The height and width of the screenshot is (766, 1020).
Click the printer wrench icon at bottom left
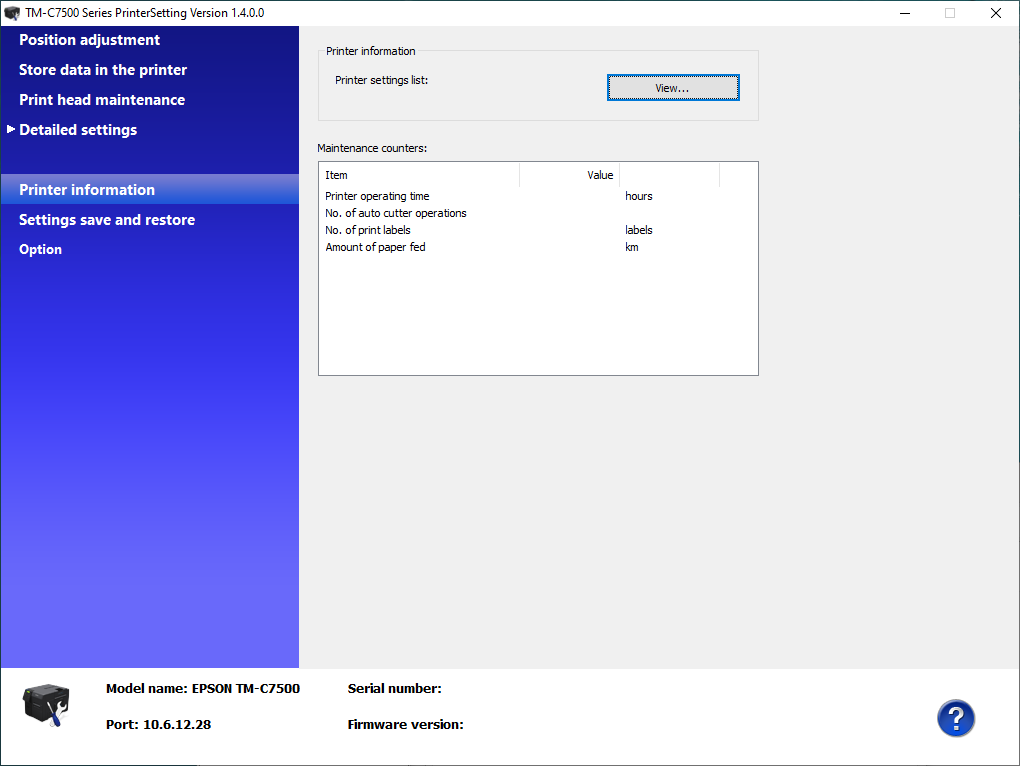44,705
